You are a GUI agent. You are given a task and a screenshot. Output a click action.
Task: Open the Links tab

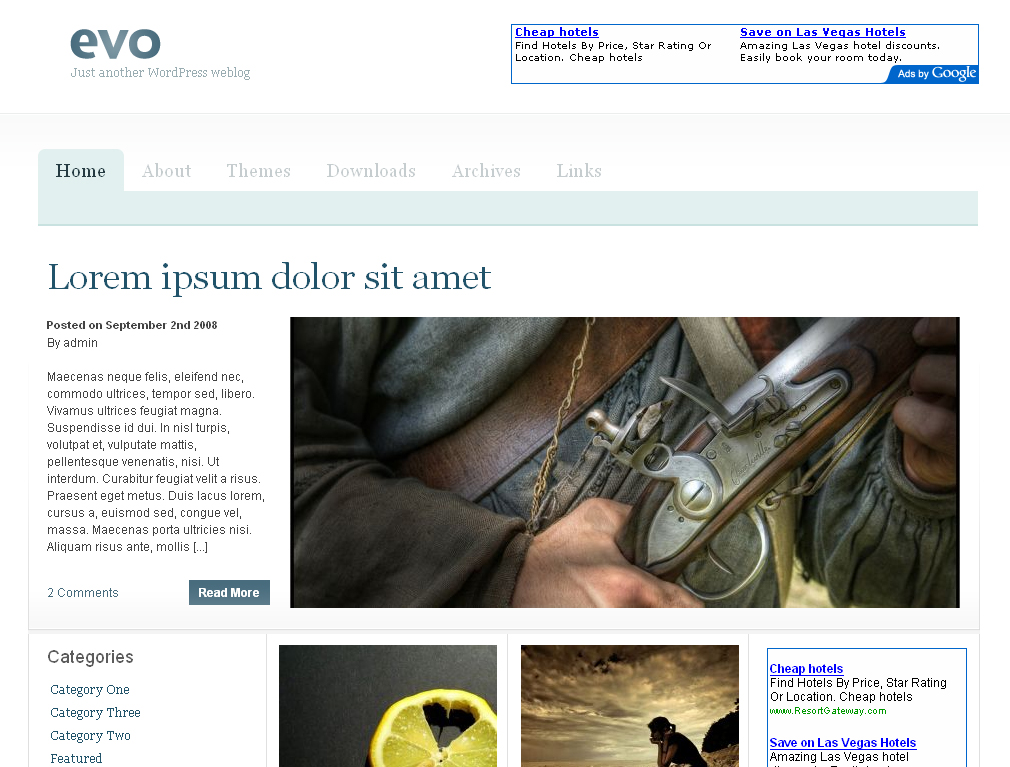[x=579, y=171]
